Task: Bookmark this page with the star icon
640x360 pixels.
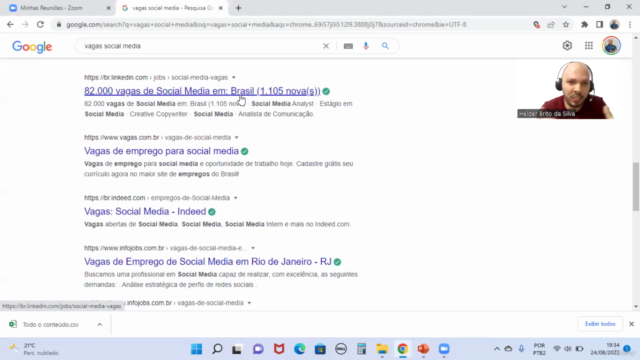Action: pos(566,24)
